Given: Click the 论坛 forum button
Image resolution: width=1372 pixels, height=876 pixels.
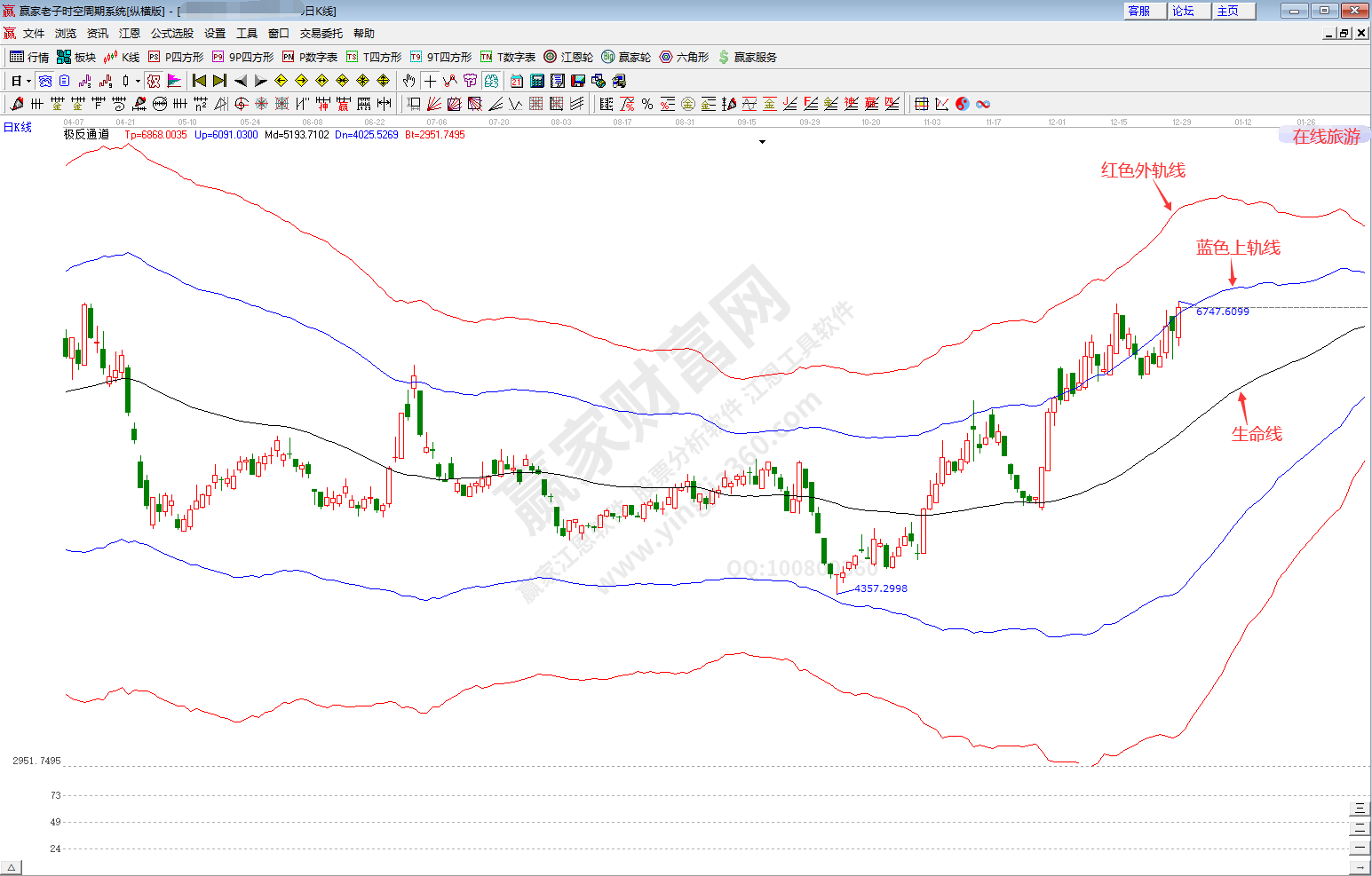Looking at the screenshot, I should (x=1184, y=11).
